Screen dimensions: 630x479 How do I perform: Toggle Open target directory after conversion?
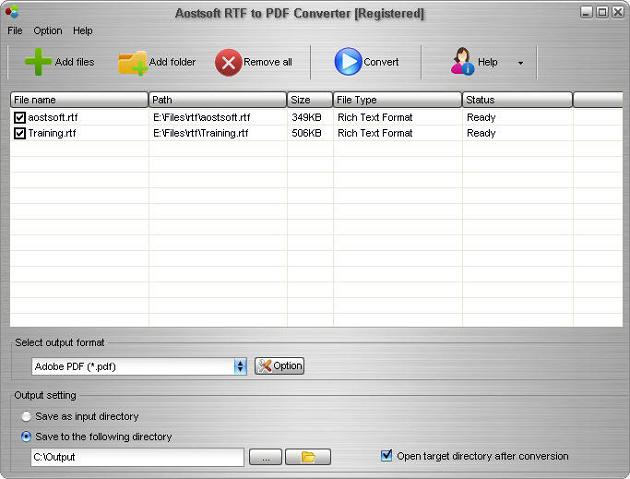[x=387, y=456]
